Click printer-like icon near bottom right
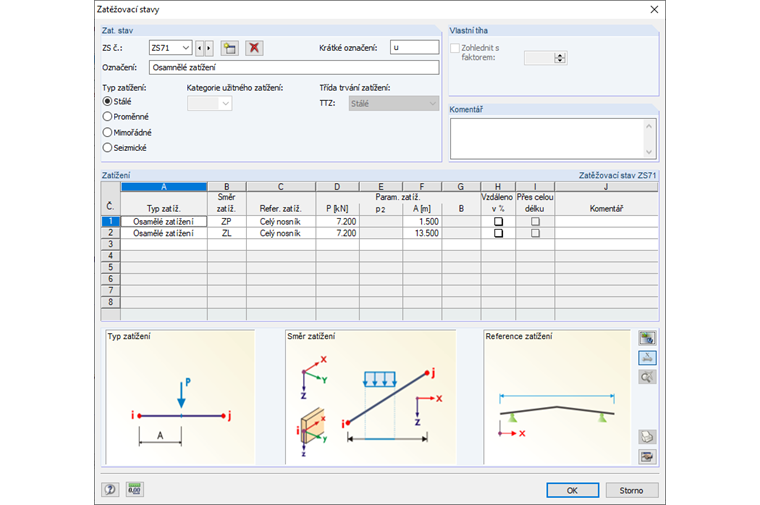 coord(647,437)
